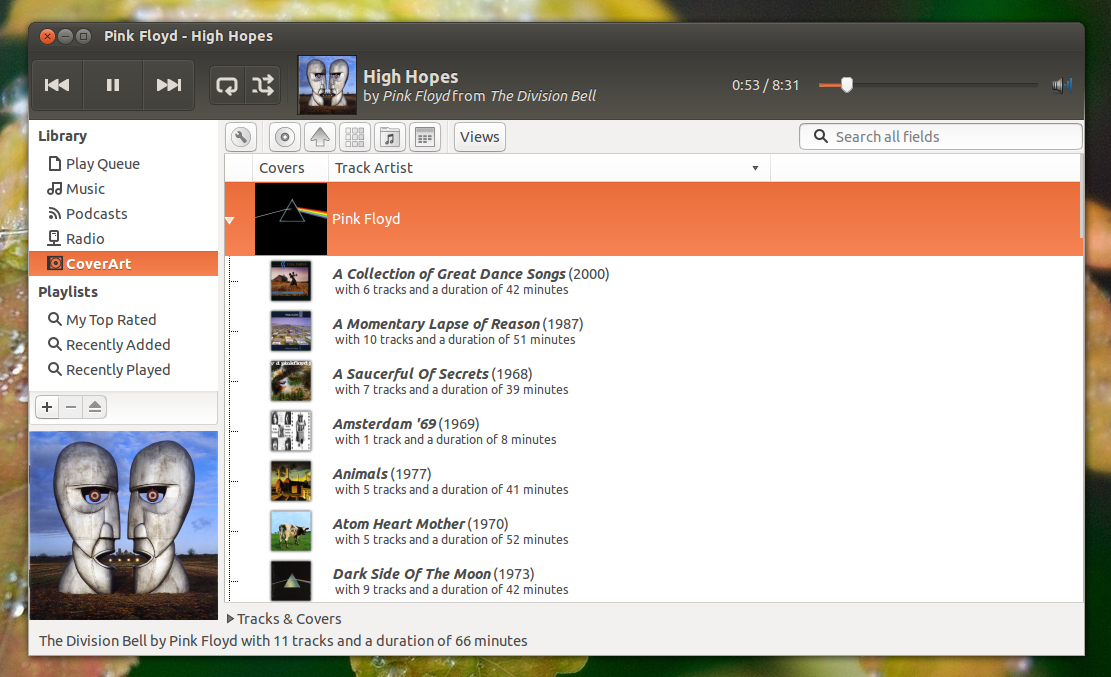Toggle shuffle mode
The image size is (1111, 677).
coord(263,86)
